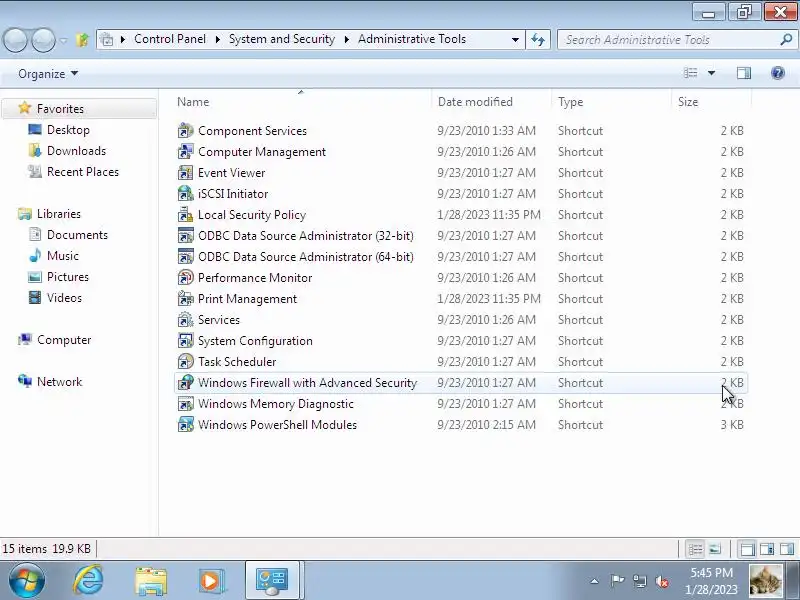This screenshot has height=600, width=800.
Task: Open the Organize dropdown menu
Action: pos(48,74)
